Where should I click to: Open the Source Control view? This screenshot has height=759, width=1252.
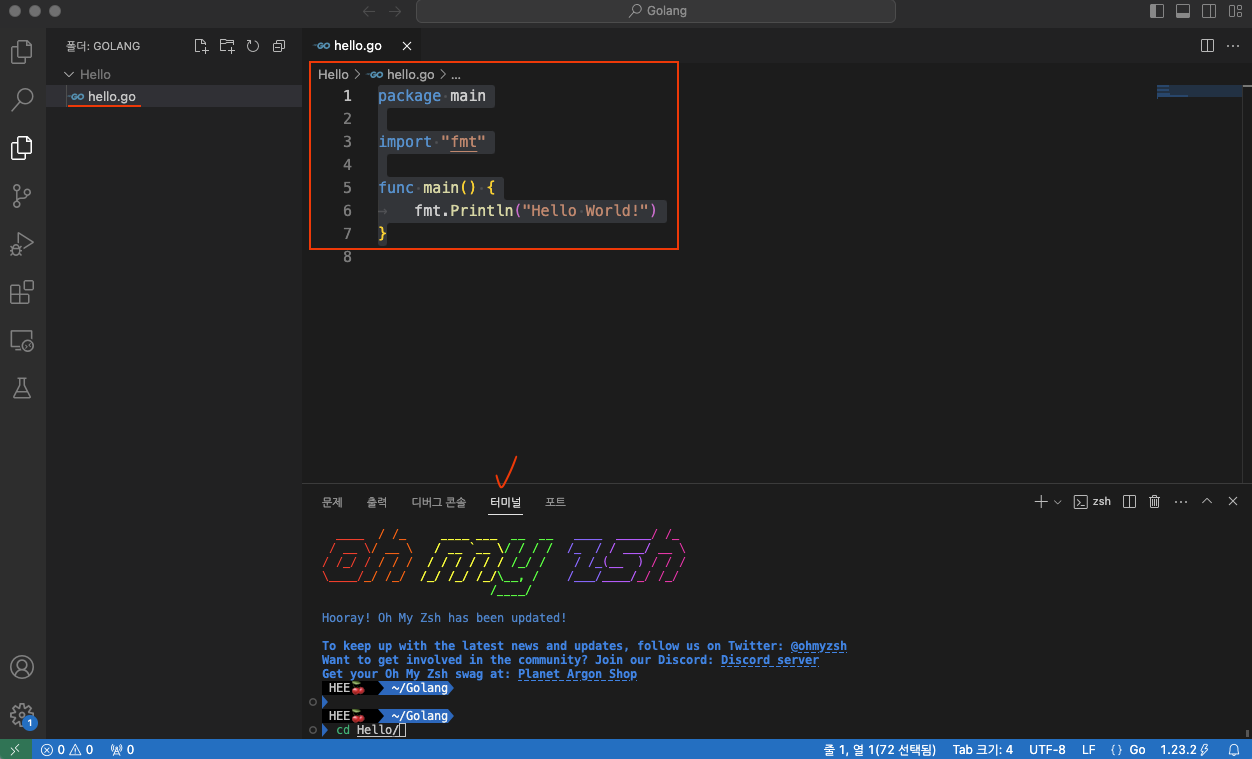22,196
